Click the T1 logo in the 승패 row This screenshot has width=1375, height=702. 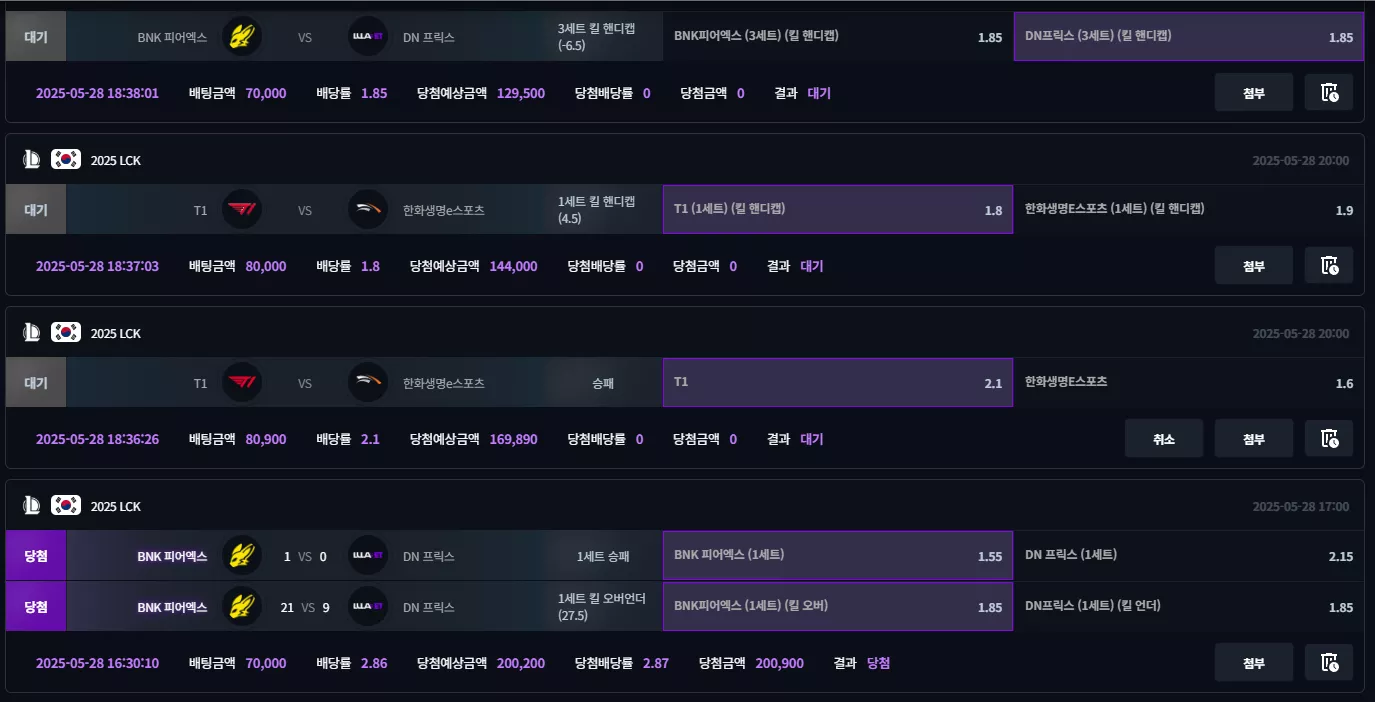coord(241,383)
